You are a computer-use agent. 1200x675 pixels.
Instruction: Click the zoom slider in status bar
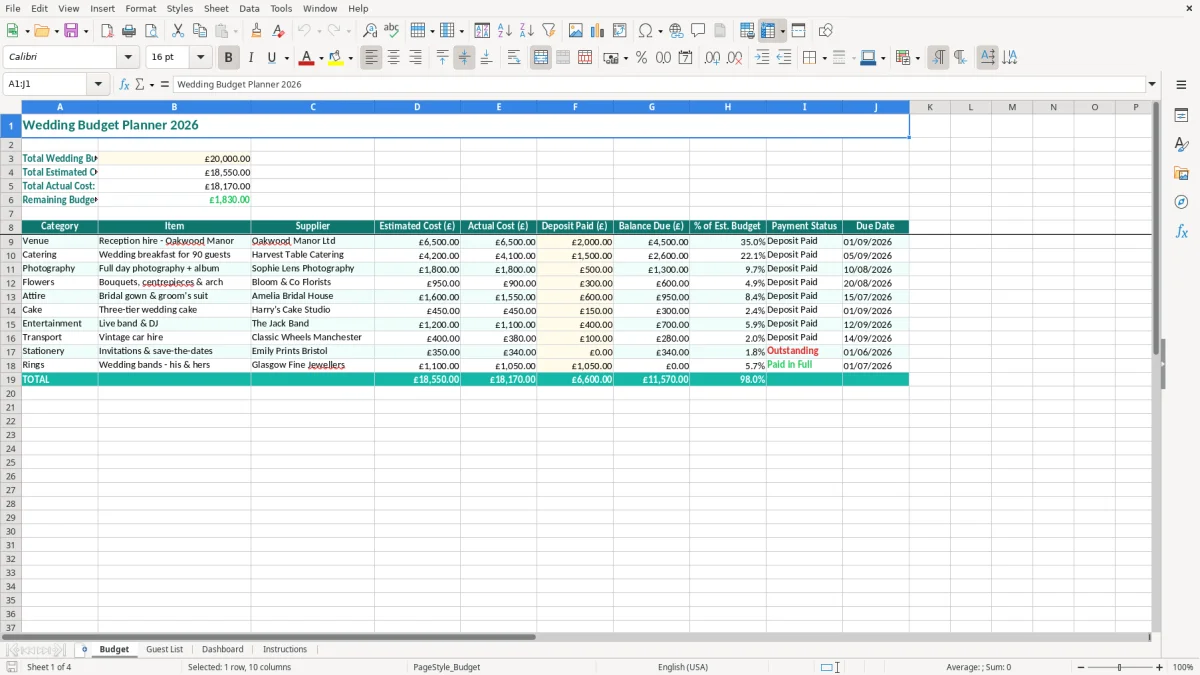(x=1120, y=667)
